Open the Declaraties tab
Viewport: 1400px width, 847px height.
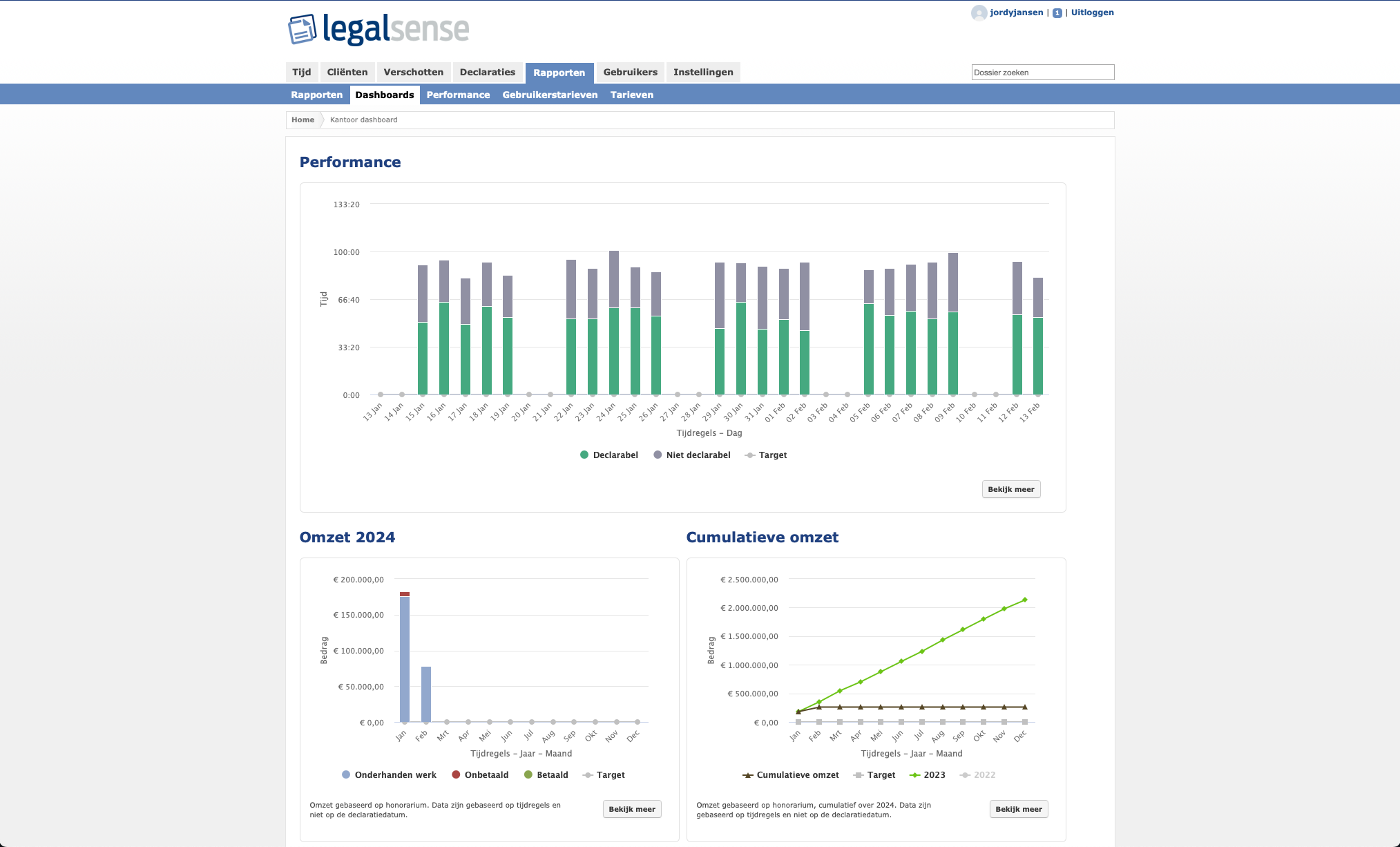[487, 73]
